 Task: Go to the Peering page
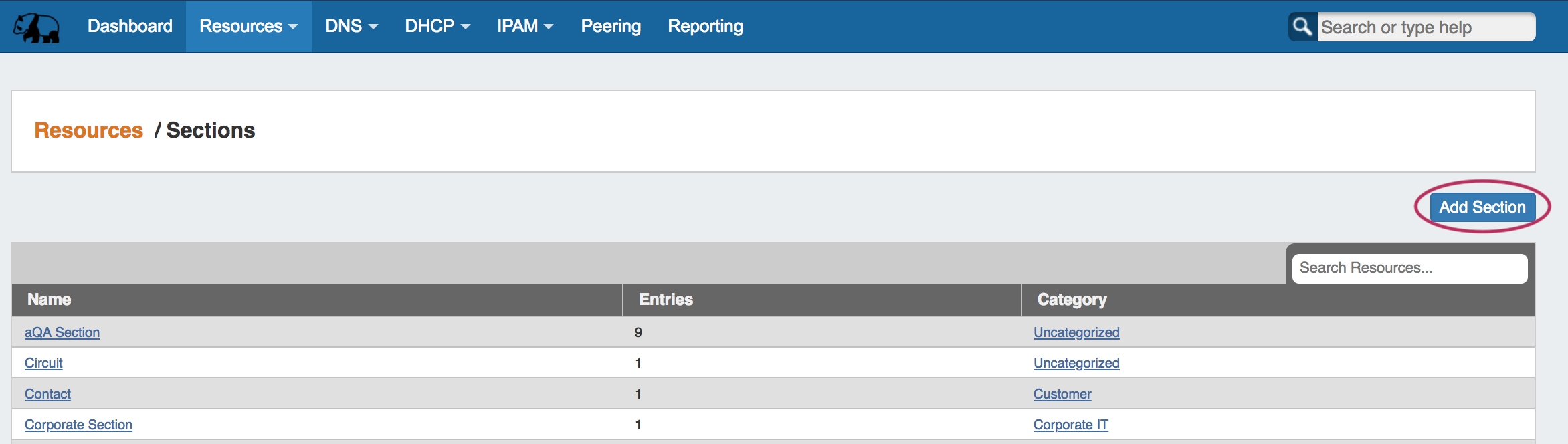pyautogui.click(x=611, y=26)
